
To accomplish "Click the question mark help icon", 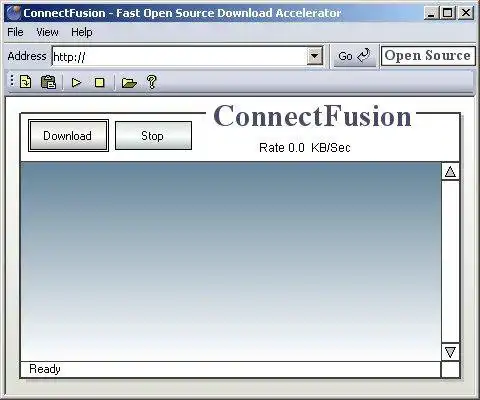I will [152, 82].
